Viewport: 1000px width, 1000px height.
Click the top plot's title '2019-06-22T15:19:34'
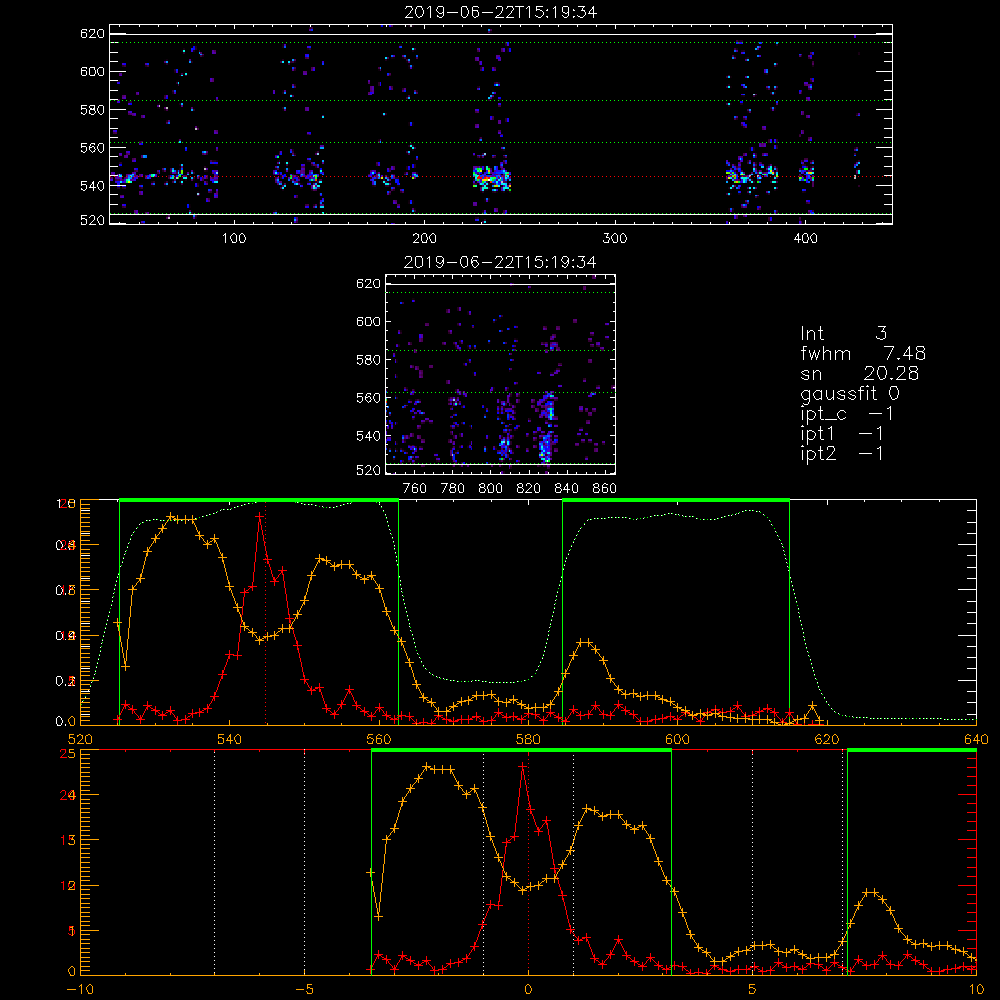coord(501,12)
